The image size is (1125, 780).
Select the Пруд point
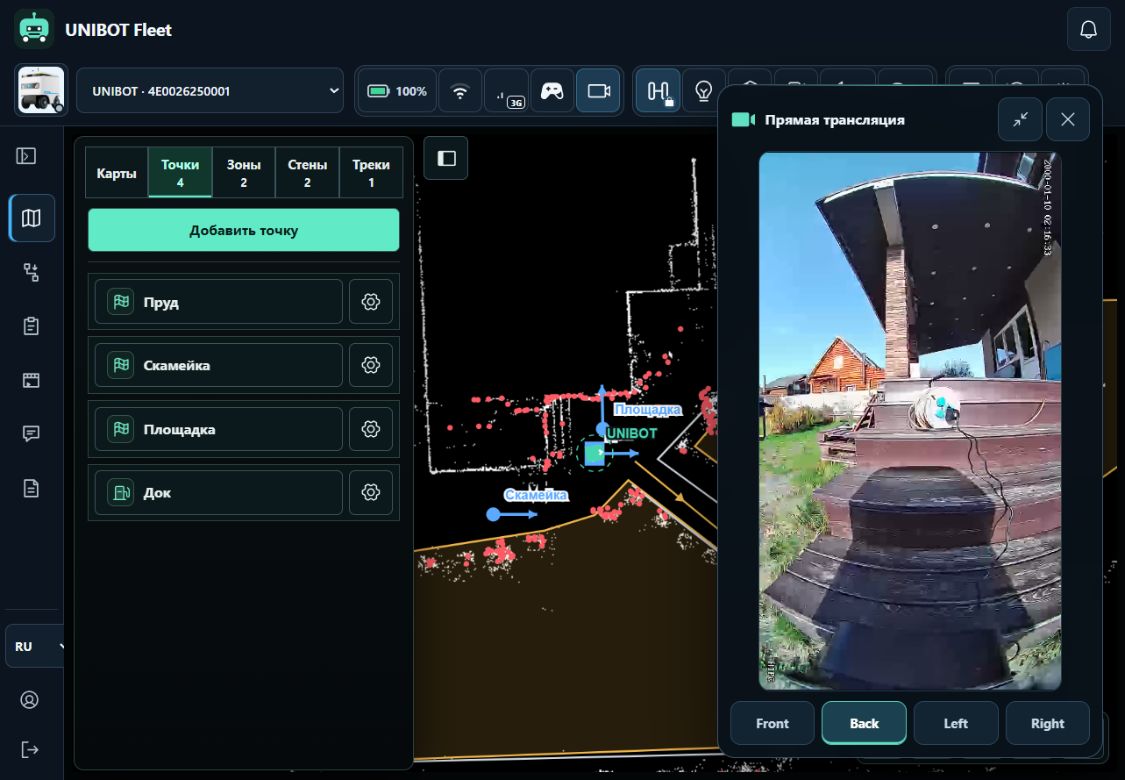(219, 302)
